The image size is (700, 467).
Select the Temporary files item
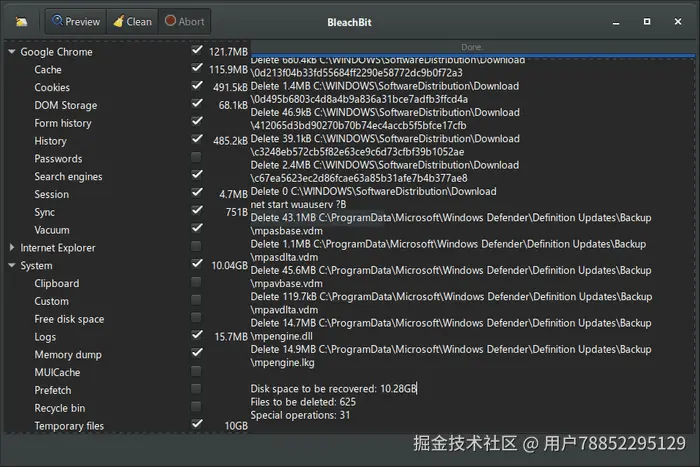69,426
